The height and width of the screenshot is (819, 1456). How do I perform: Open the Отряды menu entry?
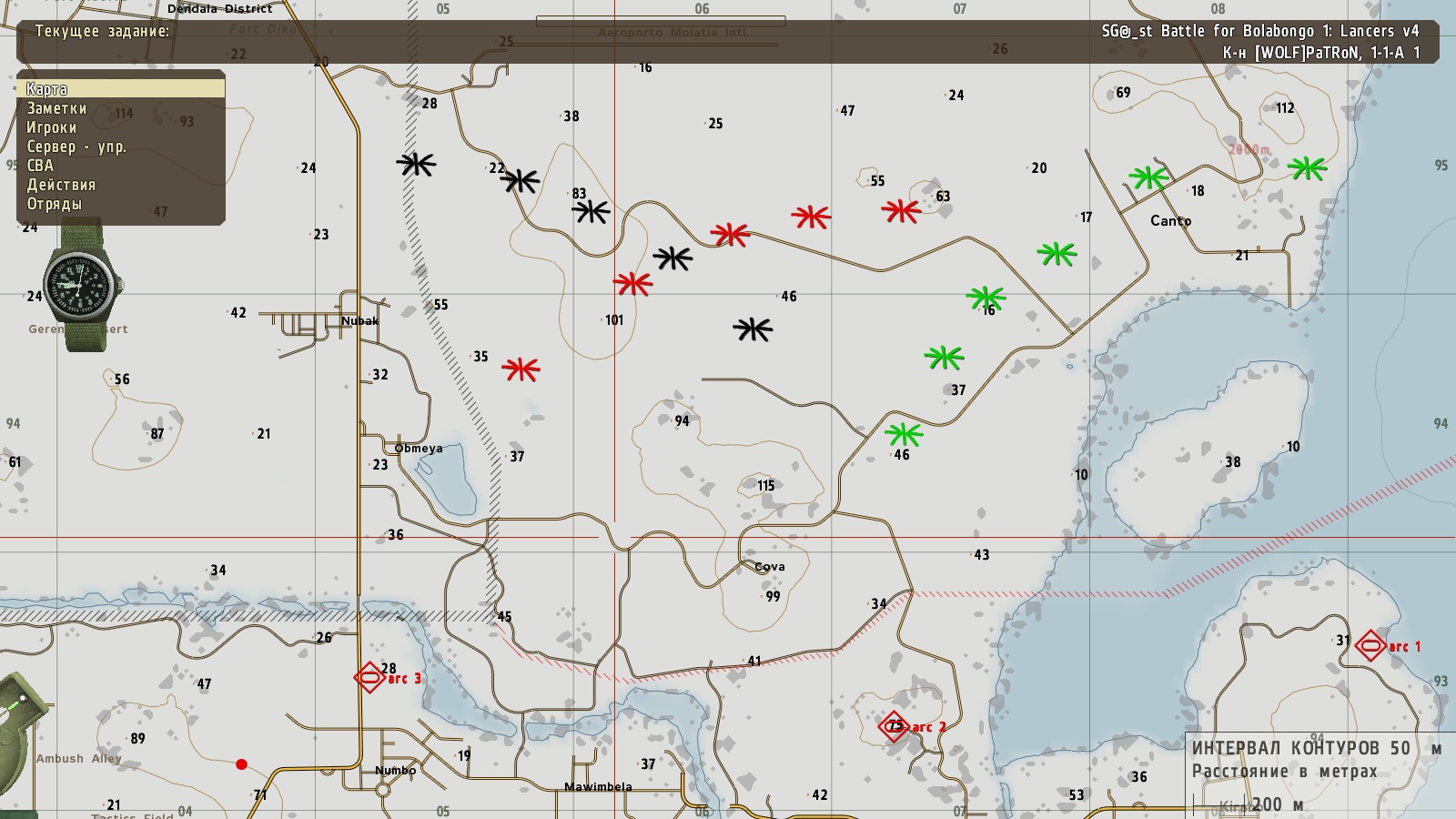54,204
